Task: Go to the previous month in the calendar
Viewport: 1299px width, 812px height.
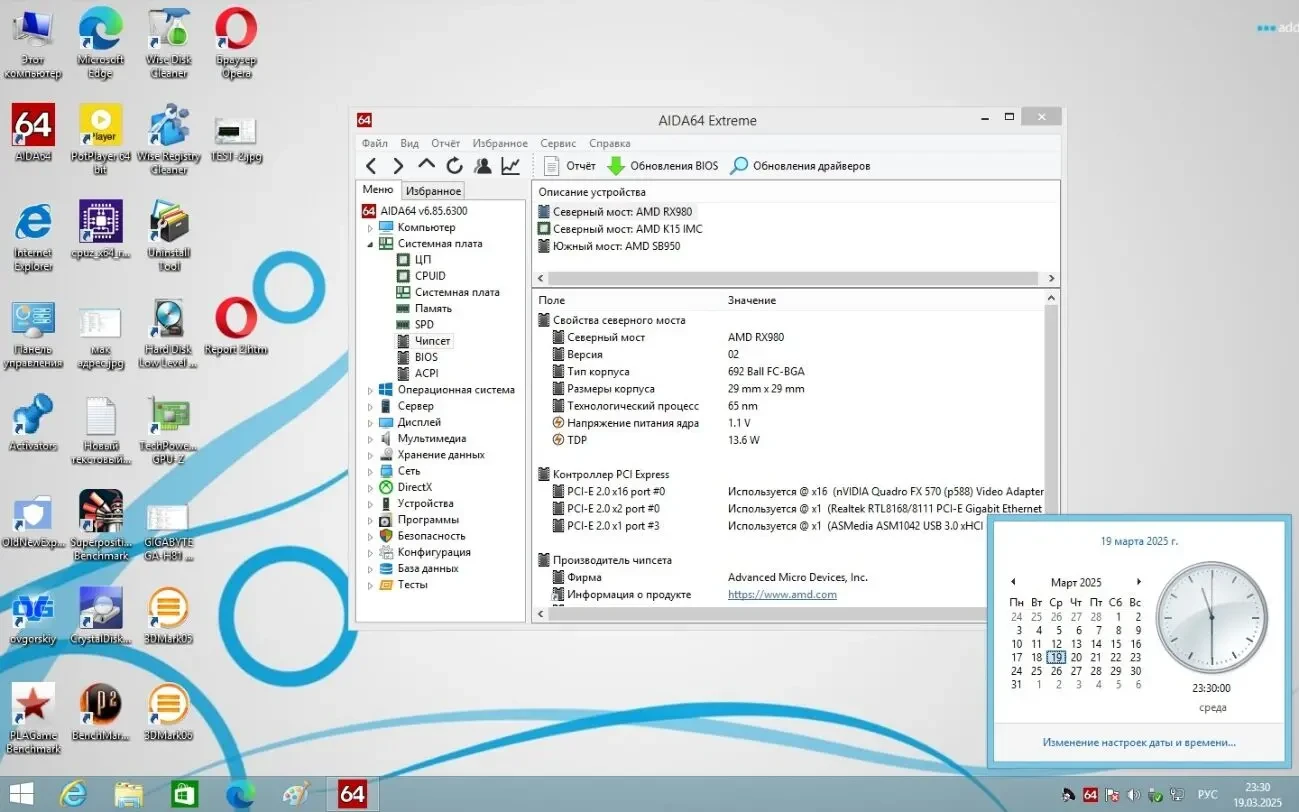Action: (x=1013, y=582)
